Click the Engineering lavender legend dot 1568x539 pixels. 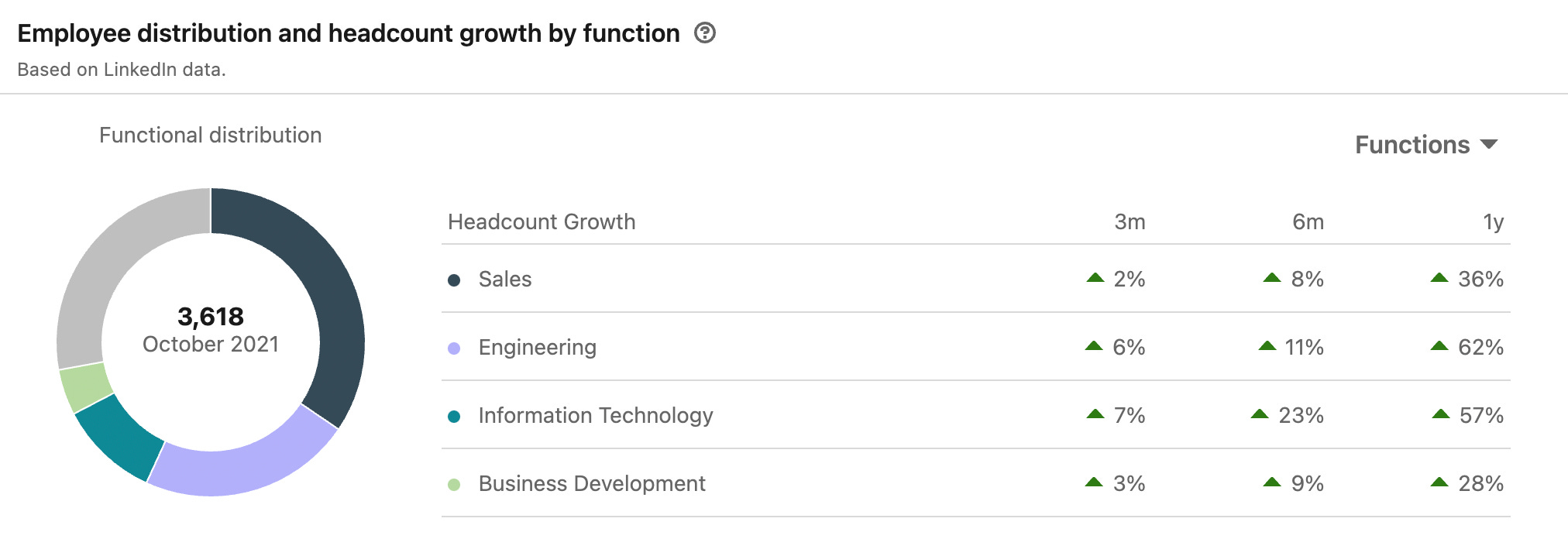pyautogui.click(x=454, y=348)
